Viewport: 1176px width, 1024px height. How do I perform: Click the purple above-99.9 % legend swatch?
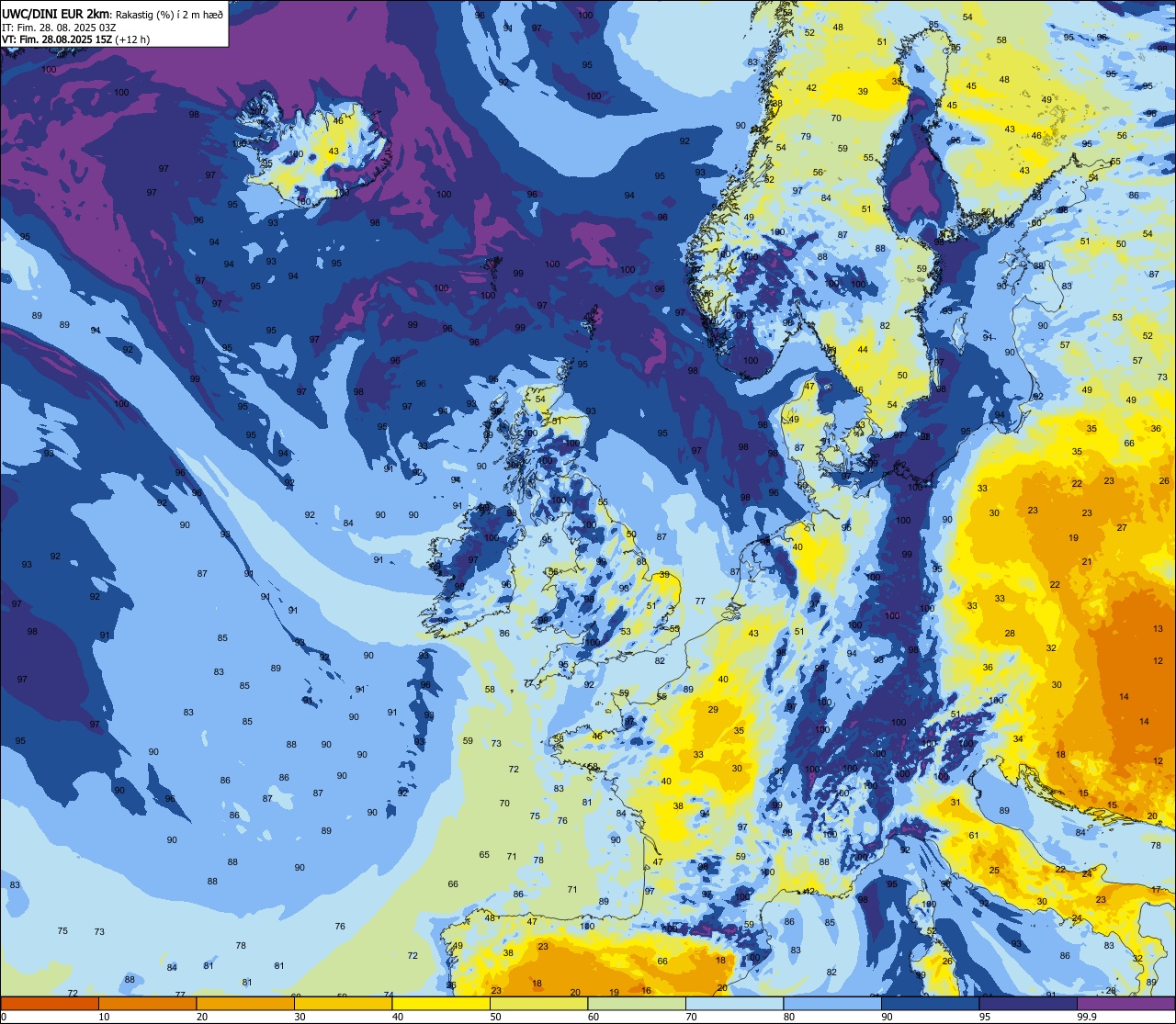(1125, 1003)
